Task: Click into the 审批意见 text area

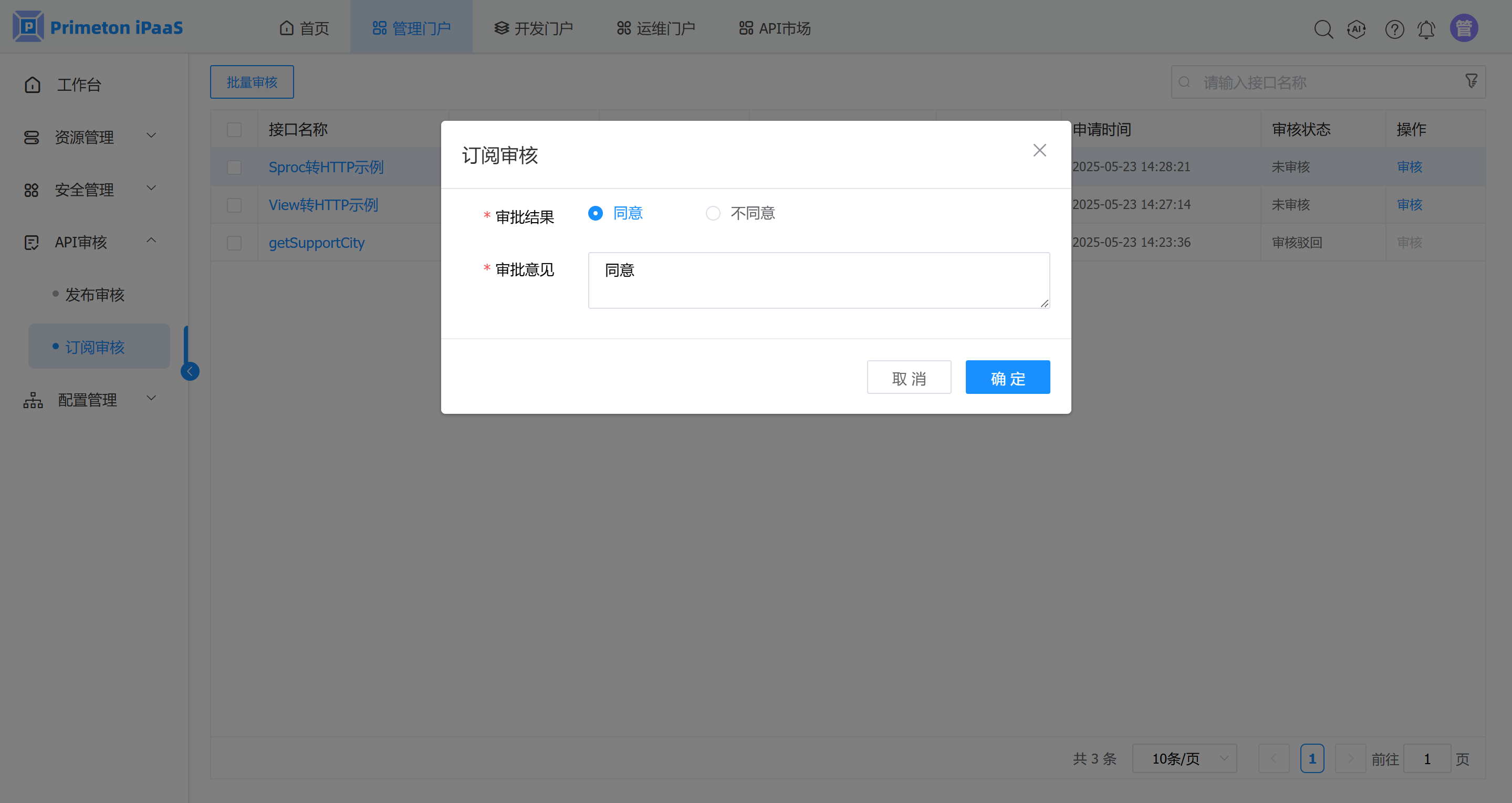Action: (x=818, y=280)
